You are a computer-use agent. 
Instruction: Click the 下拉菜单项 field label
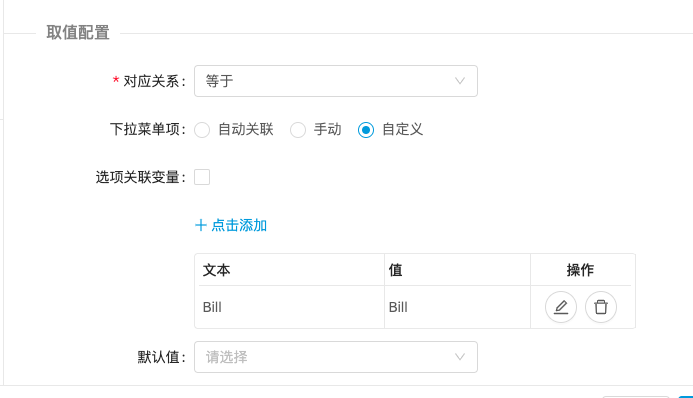(148, 129)
